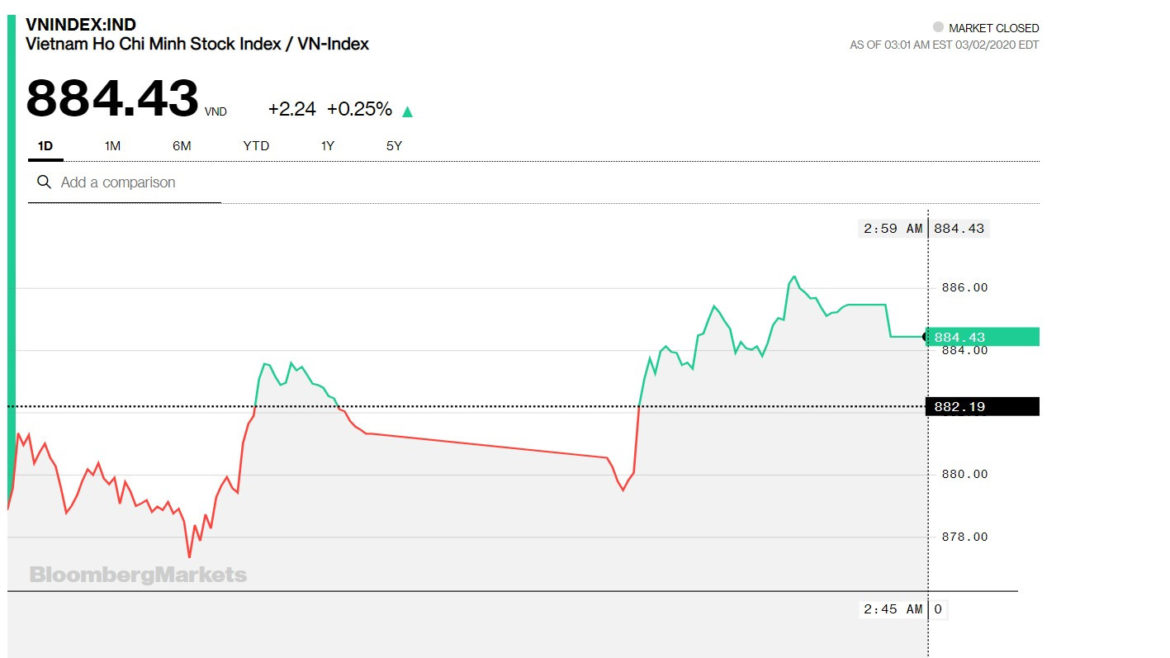Click the green 884.43 price tag on axis
Screen dimensions: 1170x658
pyautogui.click(x=983, y=337)
